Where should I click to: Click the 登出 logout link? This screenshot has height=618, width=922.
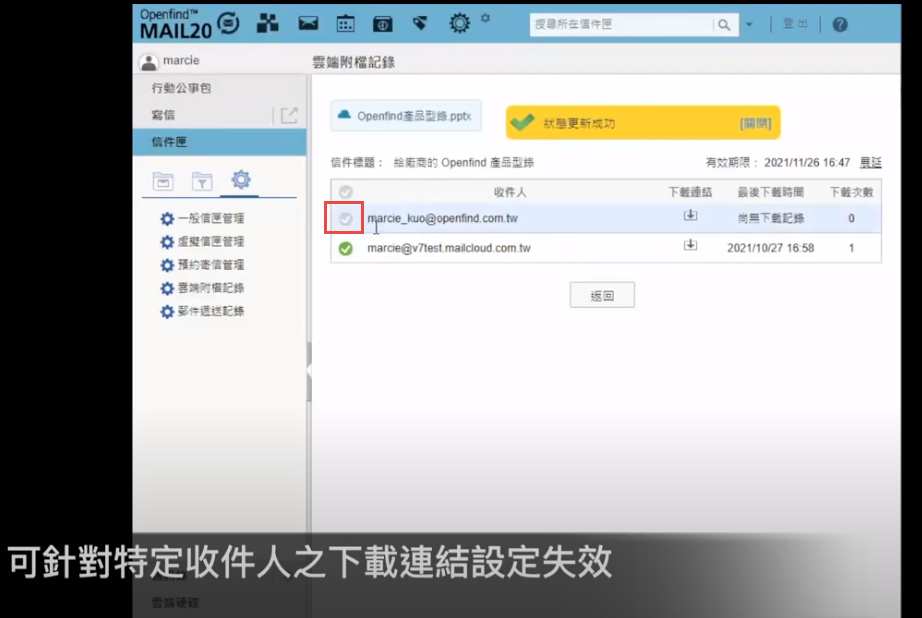(795, 24)
